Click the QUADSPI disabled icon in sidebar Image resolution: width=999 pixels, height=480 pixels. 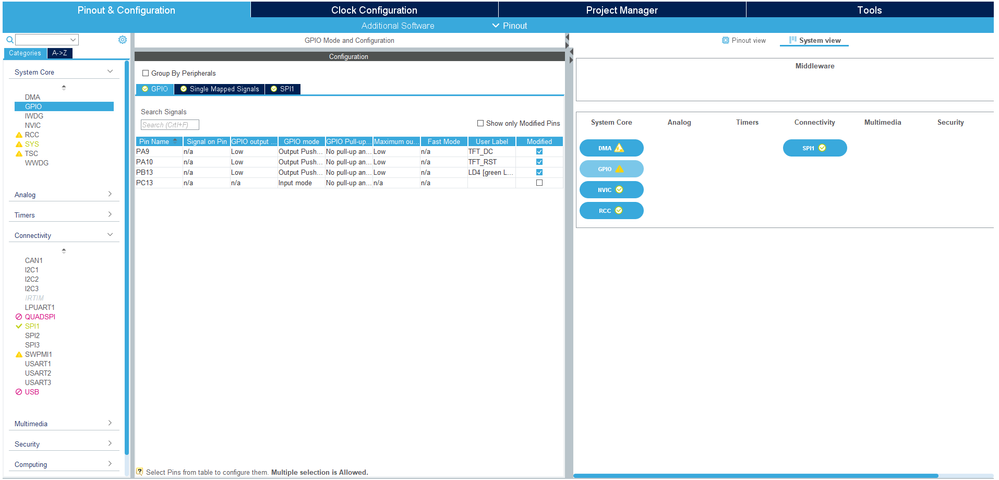(x=18, y=317)
